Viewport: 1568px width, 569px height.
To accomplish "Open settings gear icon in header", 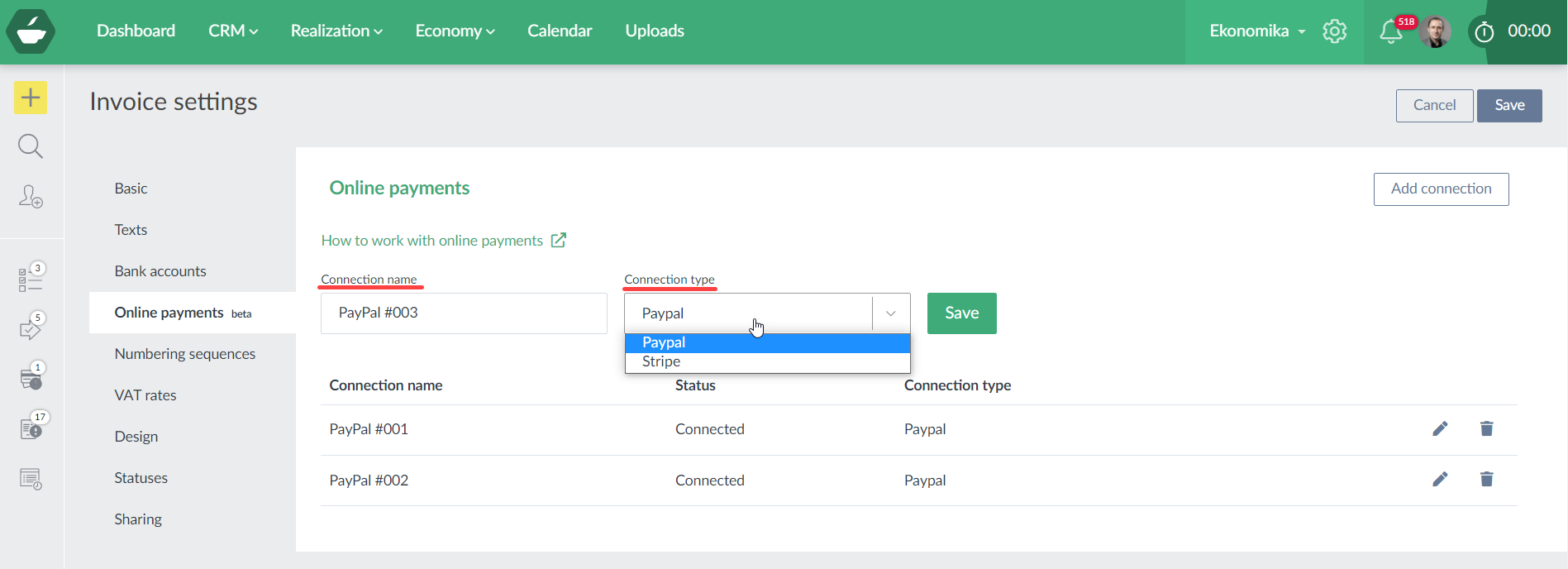I will [1335, 31].
